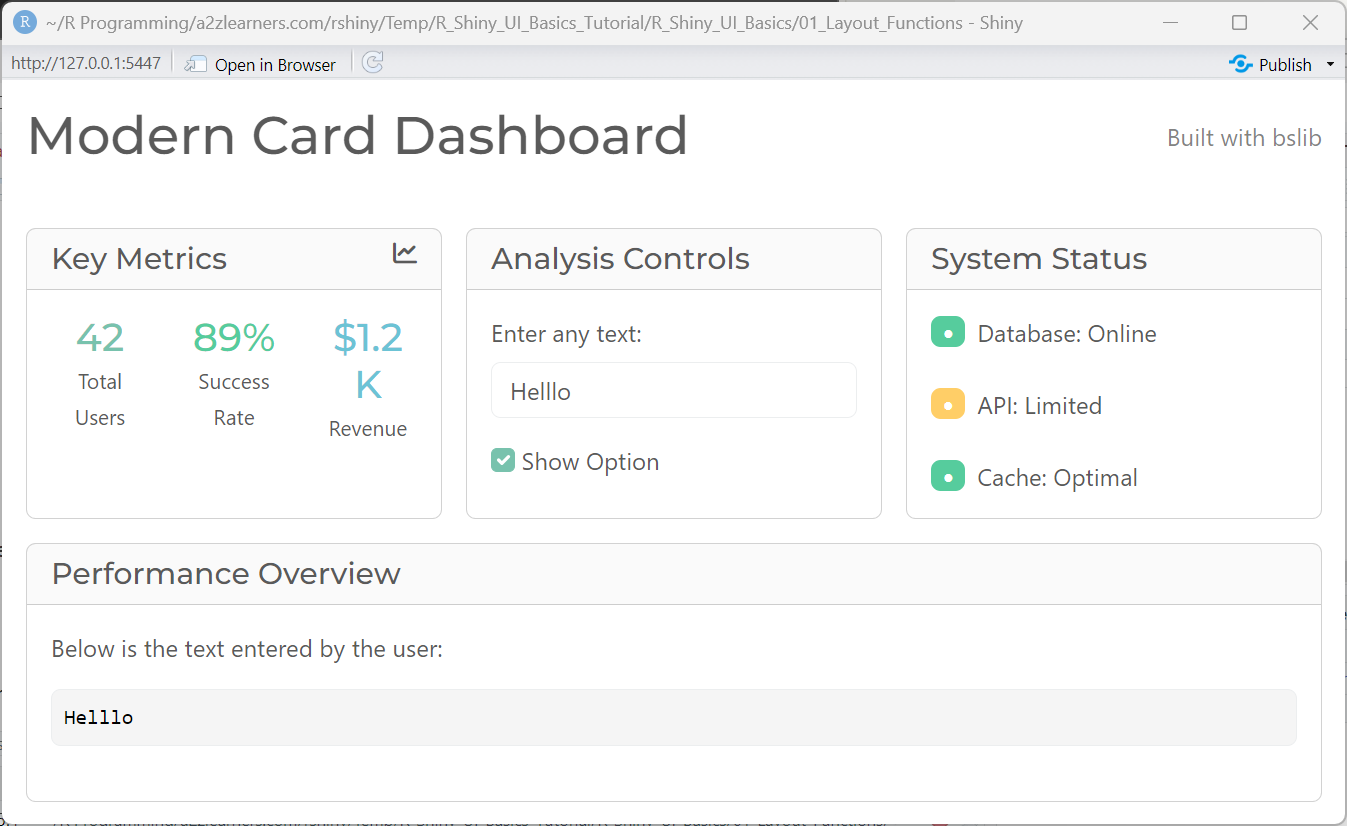The image size is (1347, 826).
Task: Click the green Database status indicator
Action: click(x=947, y=332)
